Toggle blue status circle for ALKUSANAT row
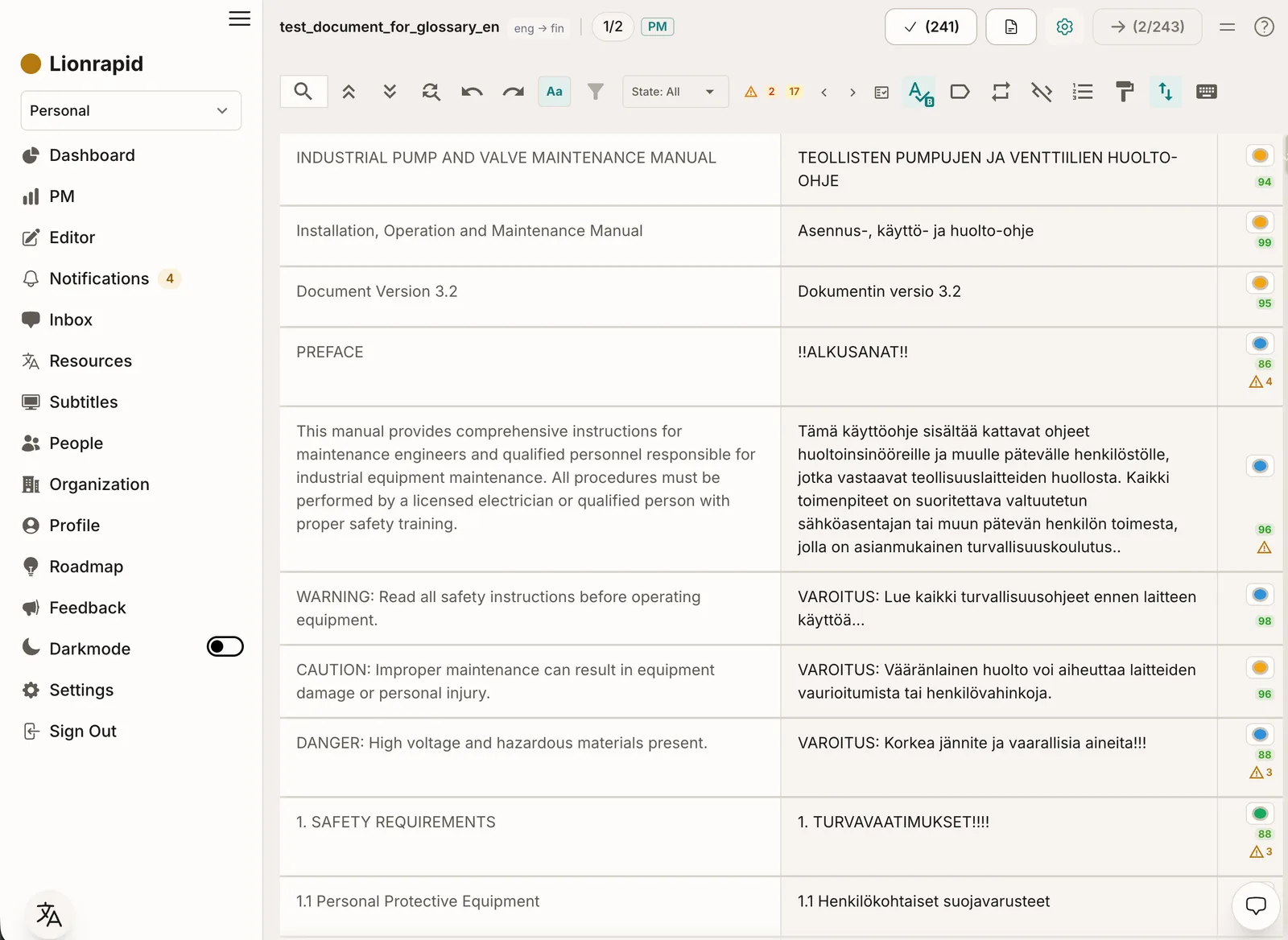Image resolution: width=1288 pixels, height=940 pixels. pos(1260,344)
